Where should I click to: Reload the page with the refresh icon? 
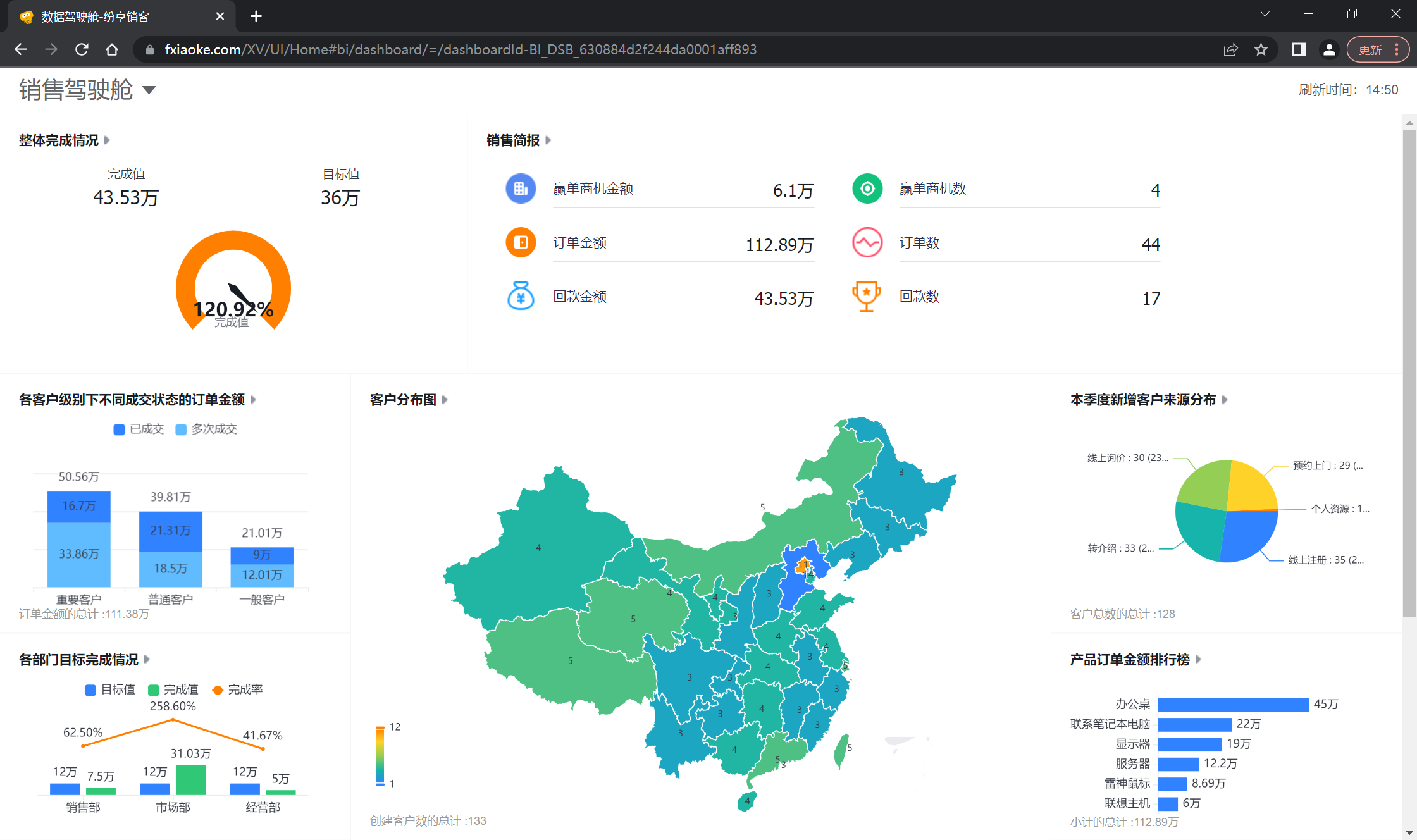coord(82,49)
